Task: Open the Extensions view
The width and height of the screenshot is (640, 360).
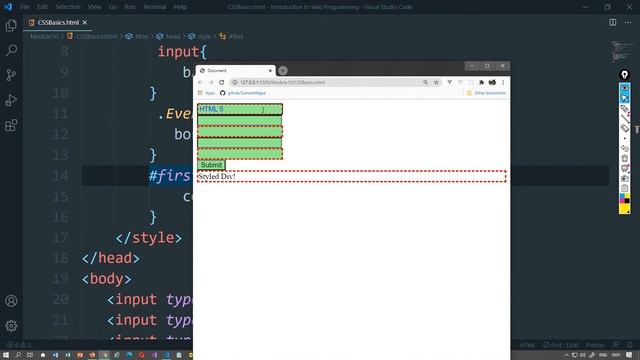Action: (11, 125)
